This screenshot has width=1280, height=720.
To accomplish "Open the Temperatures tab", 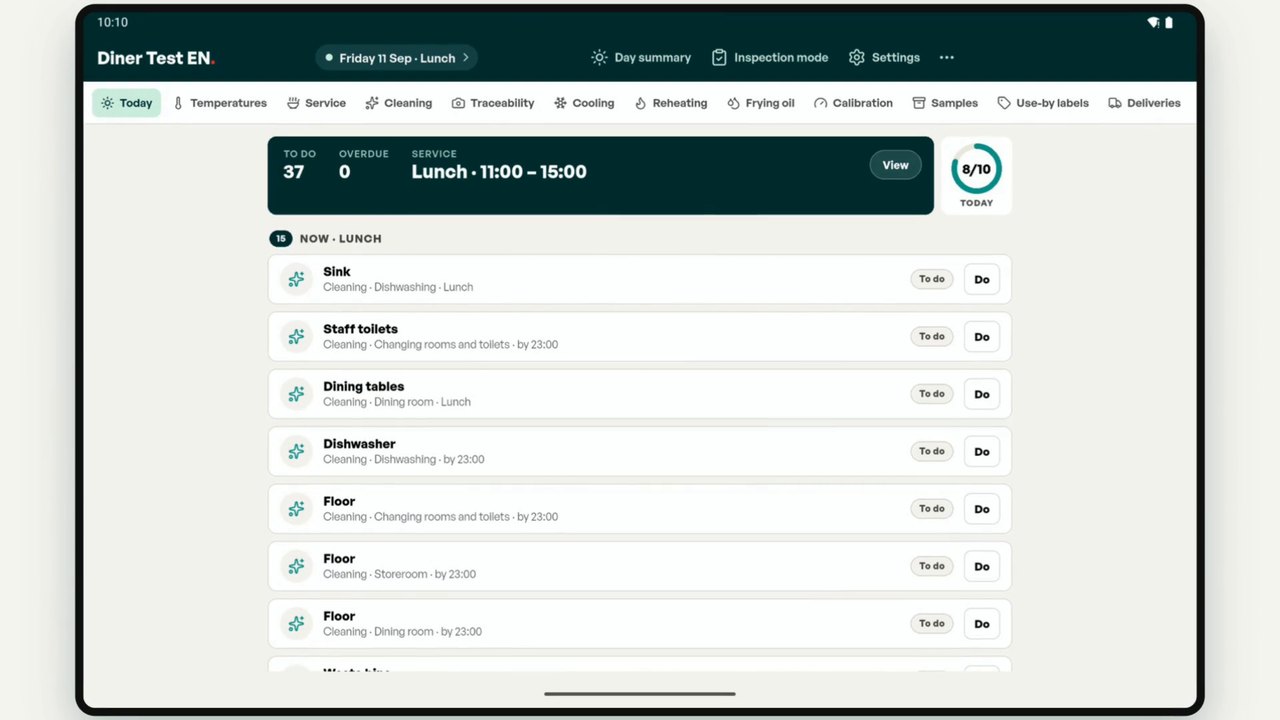I will [219, 103].
